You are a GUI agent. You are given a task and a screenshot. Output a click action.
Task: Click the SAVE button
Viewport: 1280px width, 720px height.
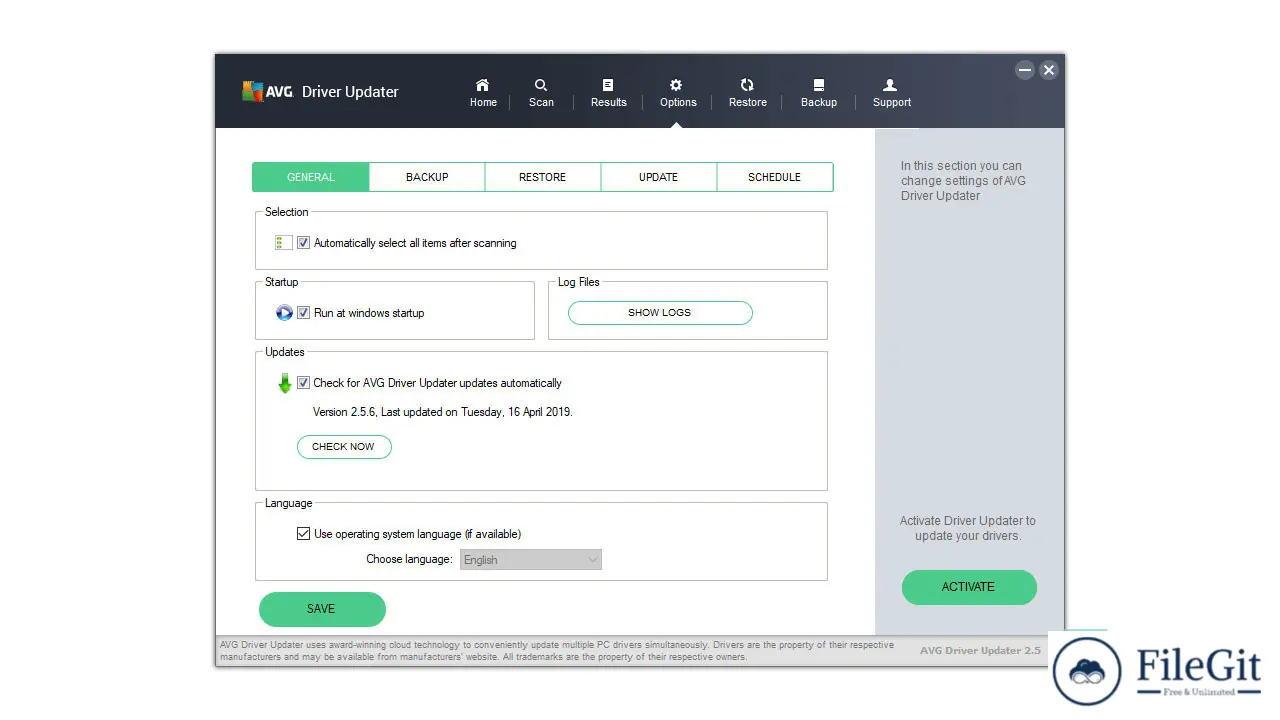(322, 609)
